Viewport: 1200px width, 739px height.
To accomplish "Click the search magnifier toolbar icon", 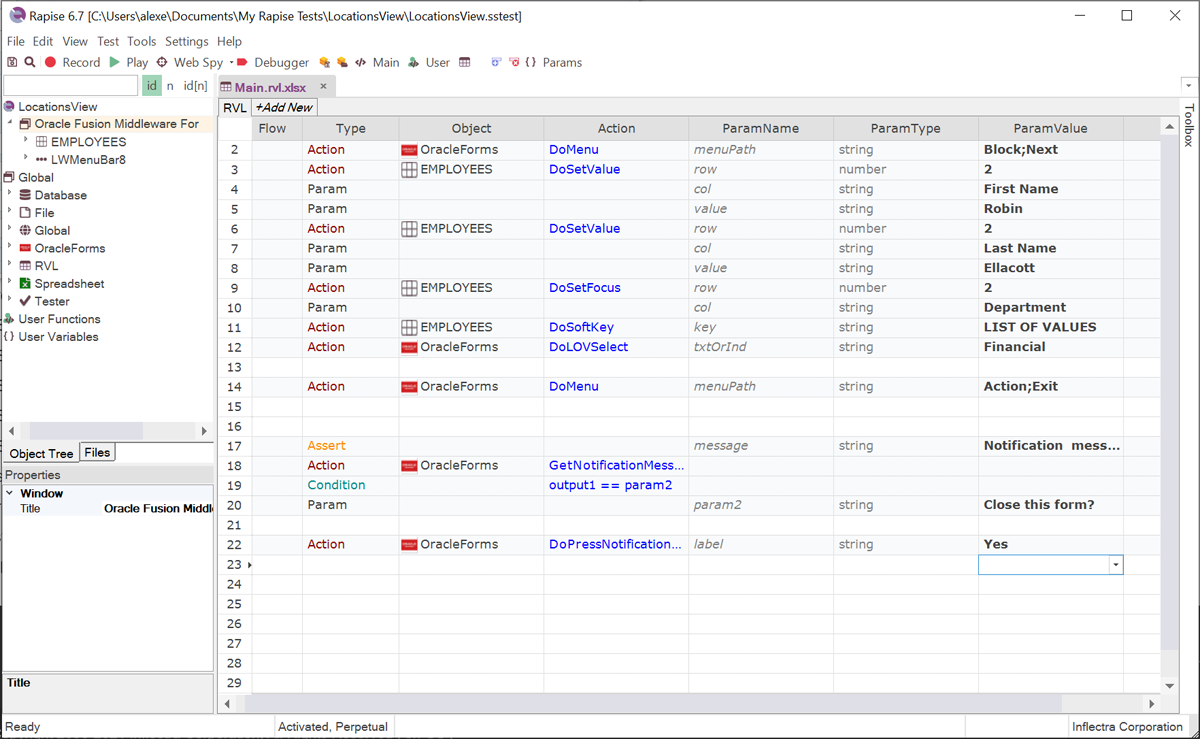I will (30, 62).
